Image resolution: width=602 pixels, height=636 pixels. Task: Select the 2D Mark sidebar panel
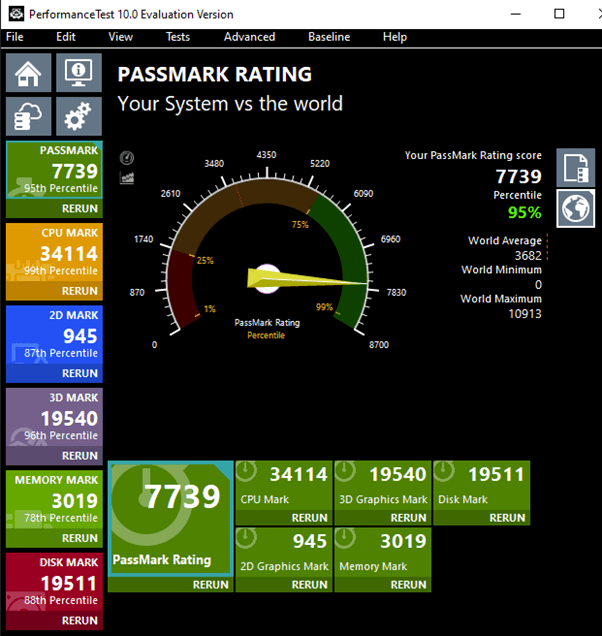pos(54,337)
